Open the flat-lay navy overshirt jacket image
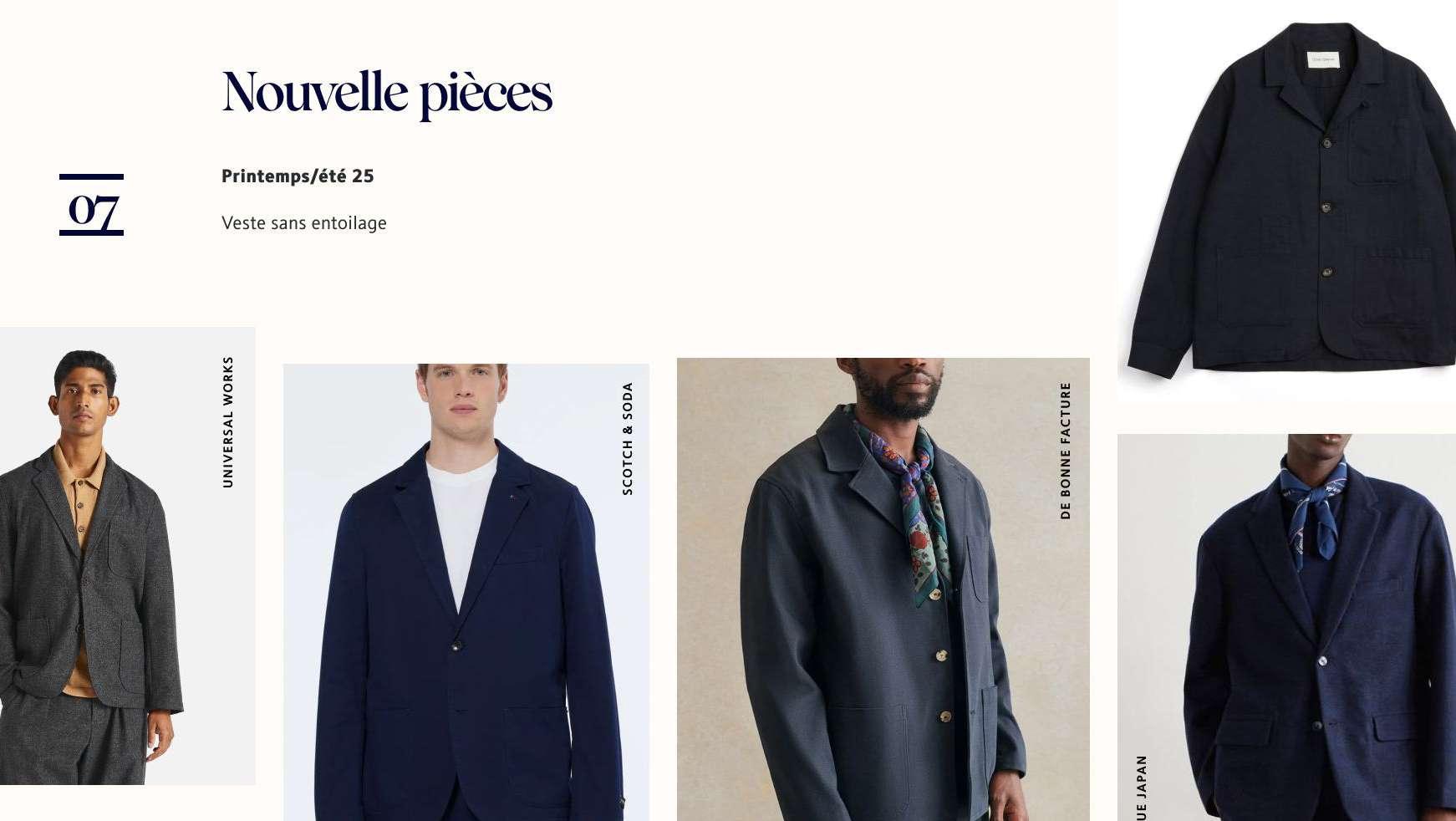This screenshot has height=821, width=1456. click(x=1287, y=201)
